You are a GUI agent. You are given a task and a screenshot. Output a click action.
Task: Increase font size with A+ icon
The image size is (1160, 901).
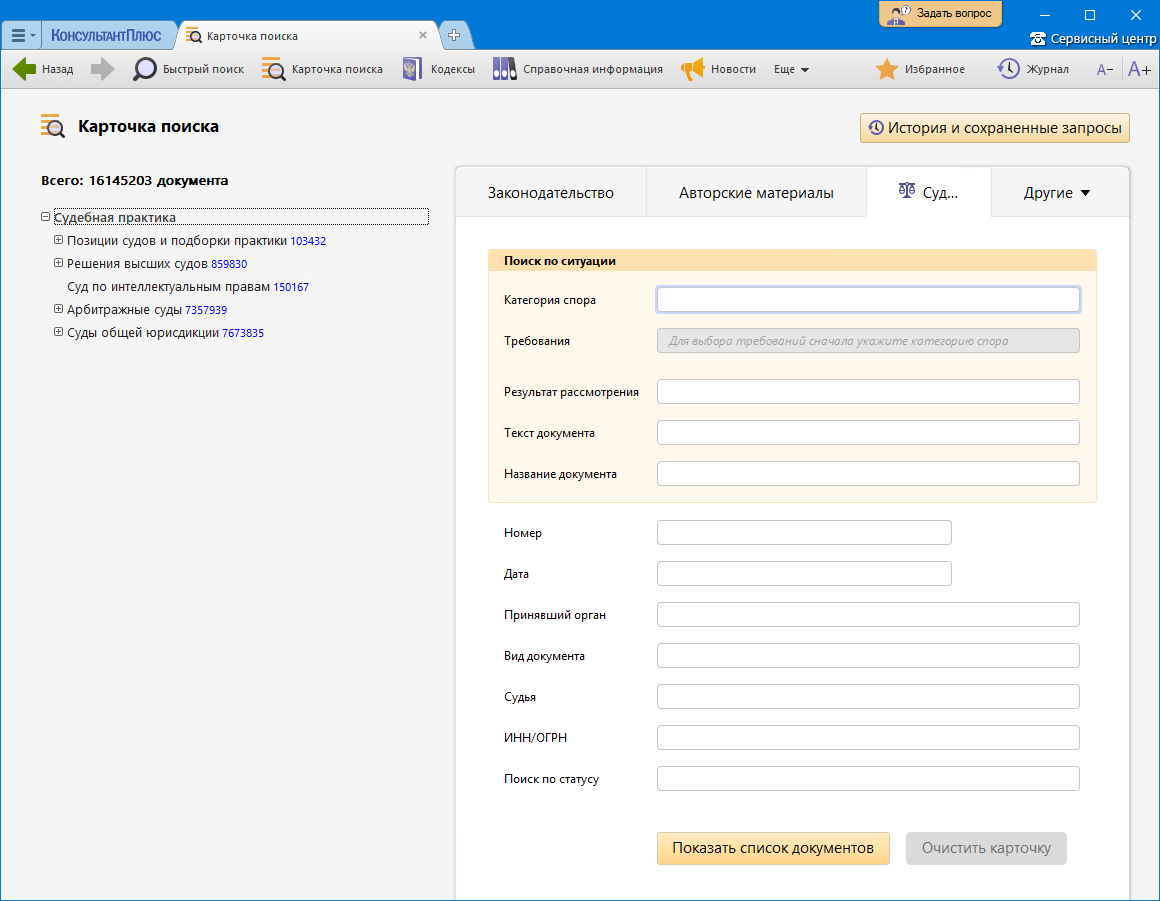1139,69
